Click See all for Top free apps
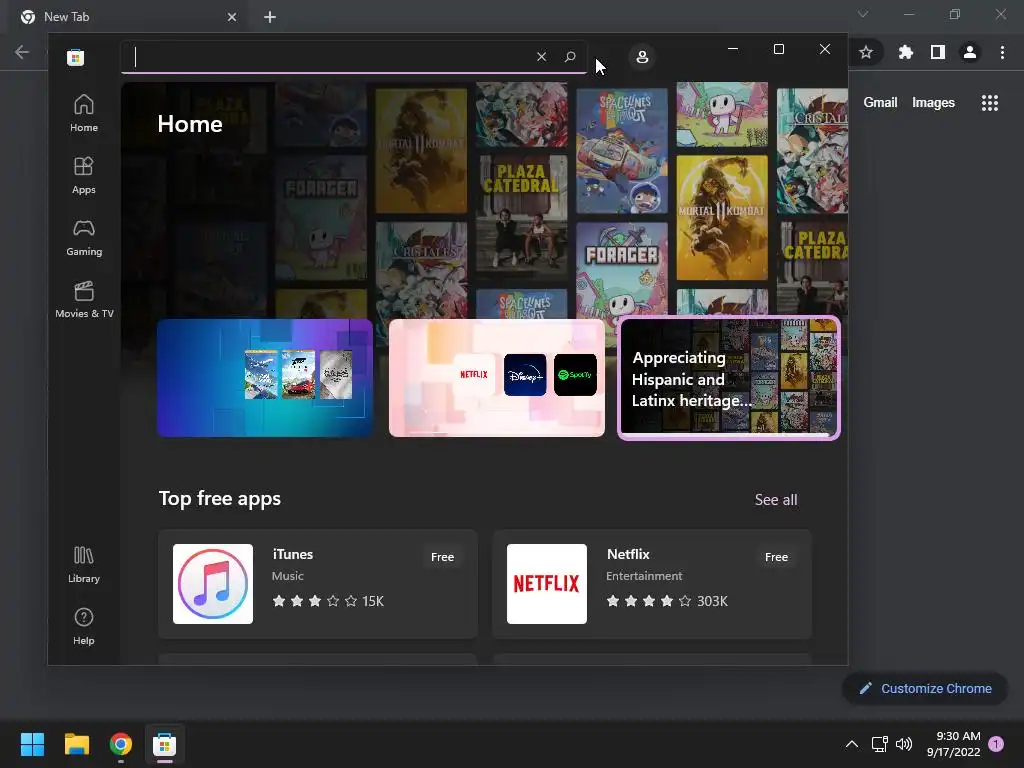1024x768 pixels. pyautogui.click(x=776, y=500)
